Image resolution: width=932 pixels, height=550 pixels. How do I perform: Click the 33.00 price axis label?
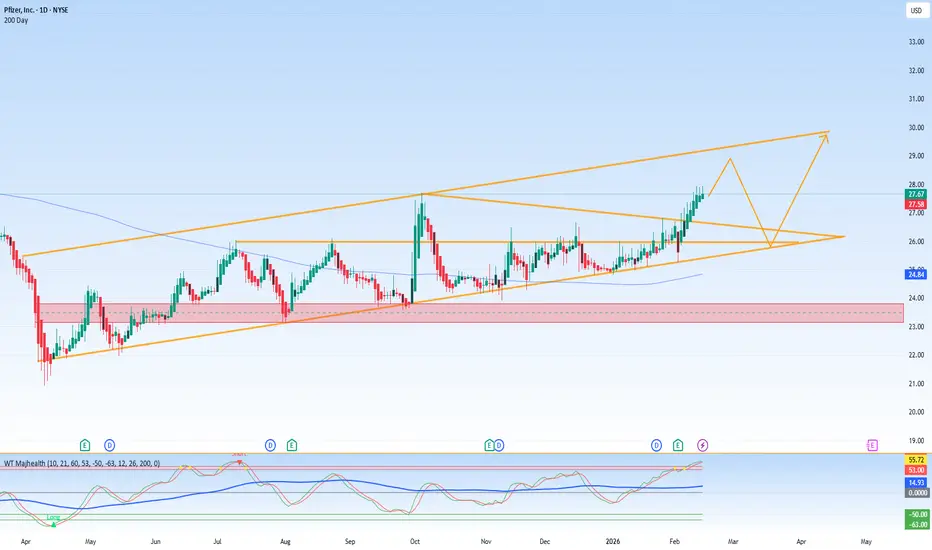(916, 42)
